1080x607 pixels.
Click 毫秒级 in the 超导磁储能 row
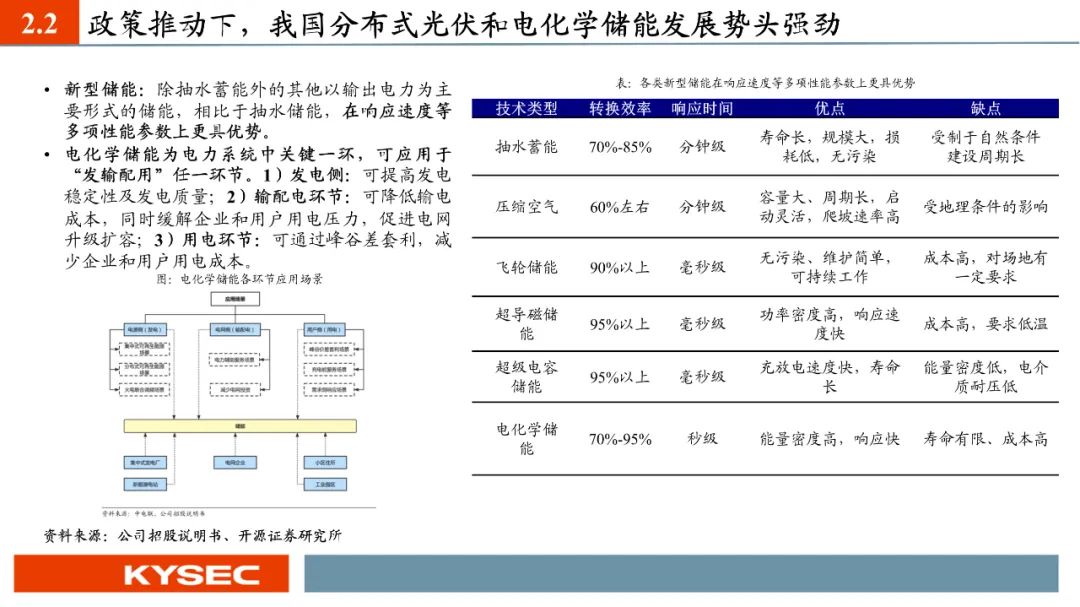[x=702, y=325]
